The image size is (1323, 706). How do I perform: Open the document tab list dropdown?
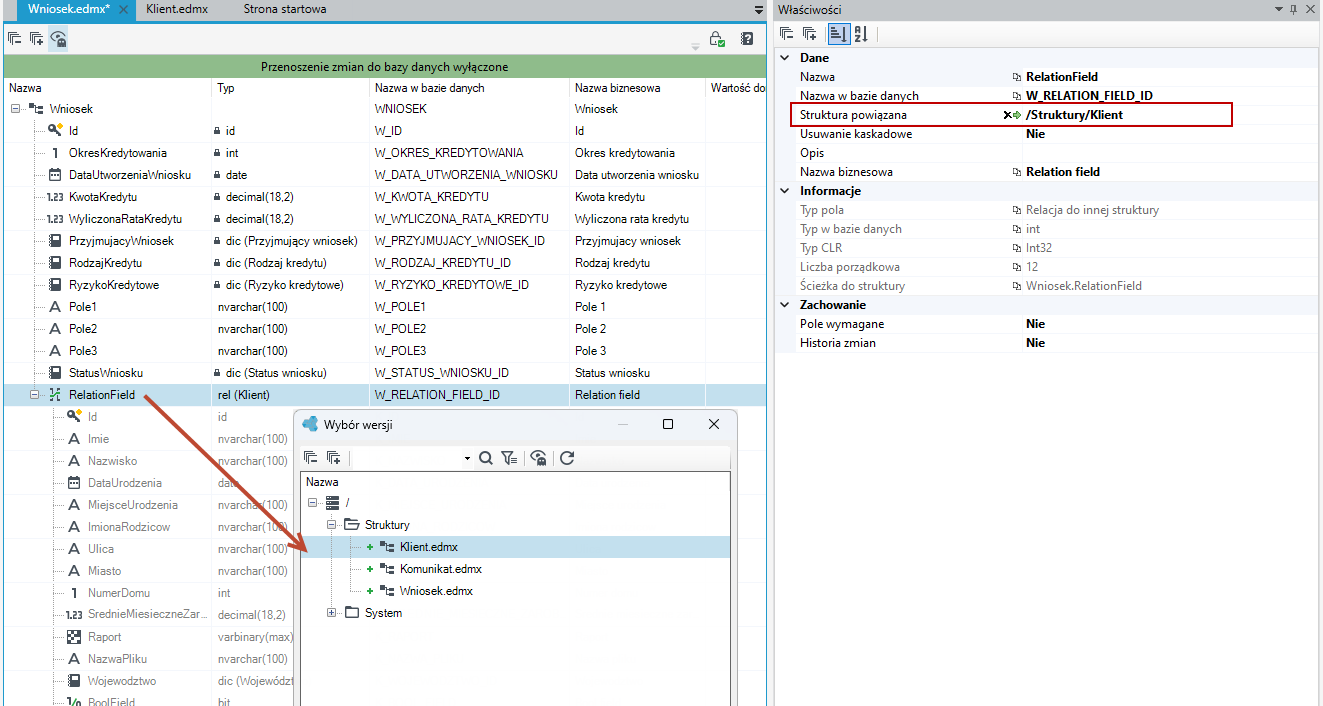[759, 9]
